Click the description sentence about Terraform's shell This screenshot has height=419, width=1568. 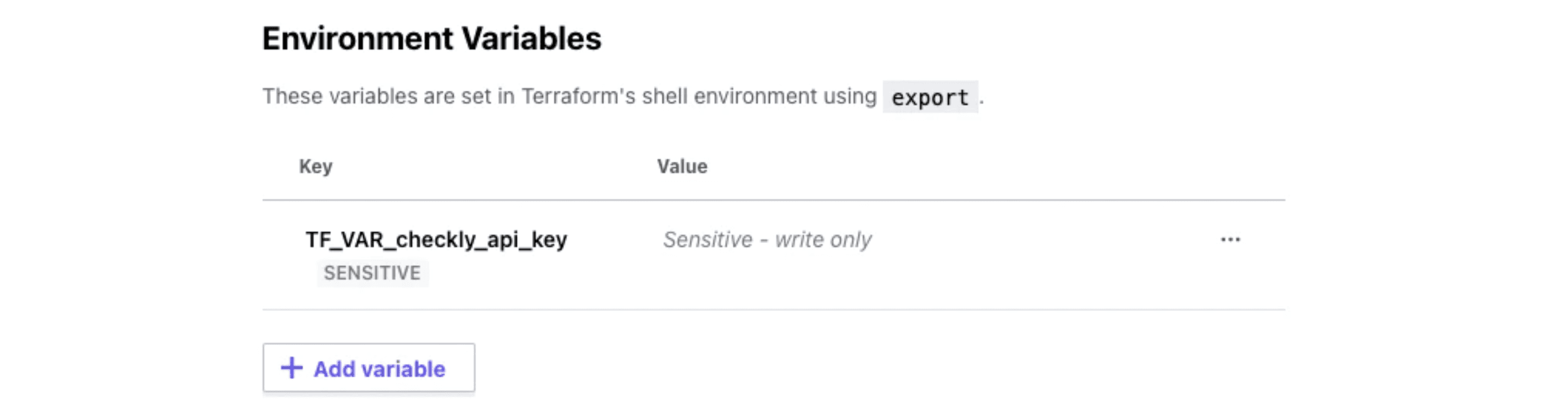(x=569, y=96)
